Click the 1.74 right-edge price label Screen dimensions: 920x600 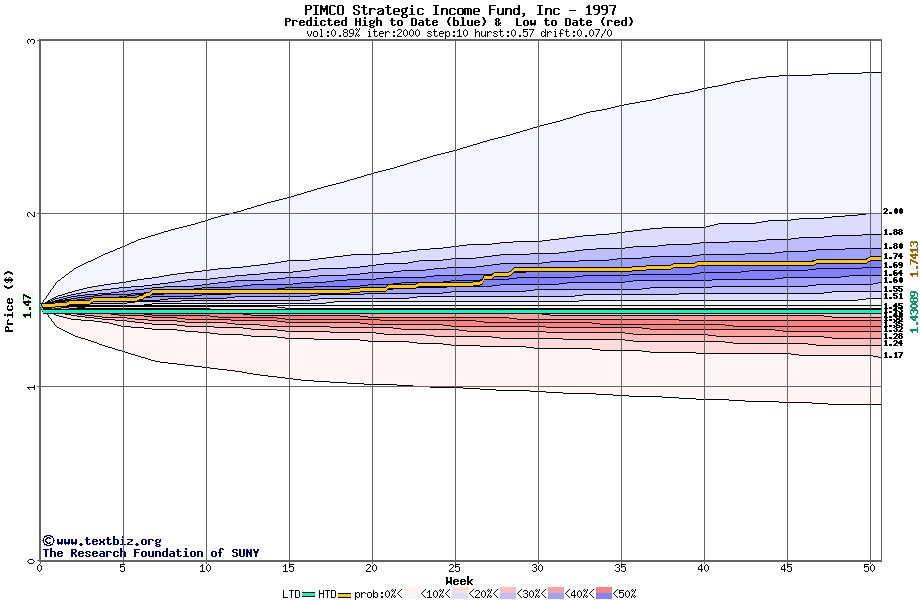tap(893, 256)
